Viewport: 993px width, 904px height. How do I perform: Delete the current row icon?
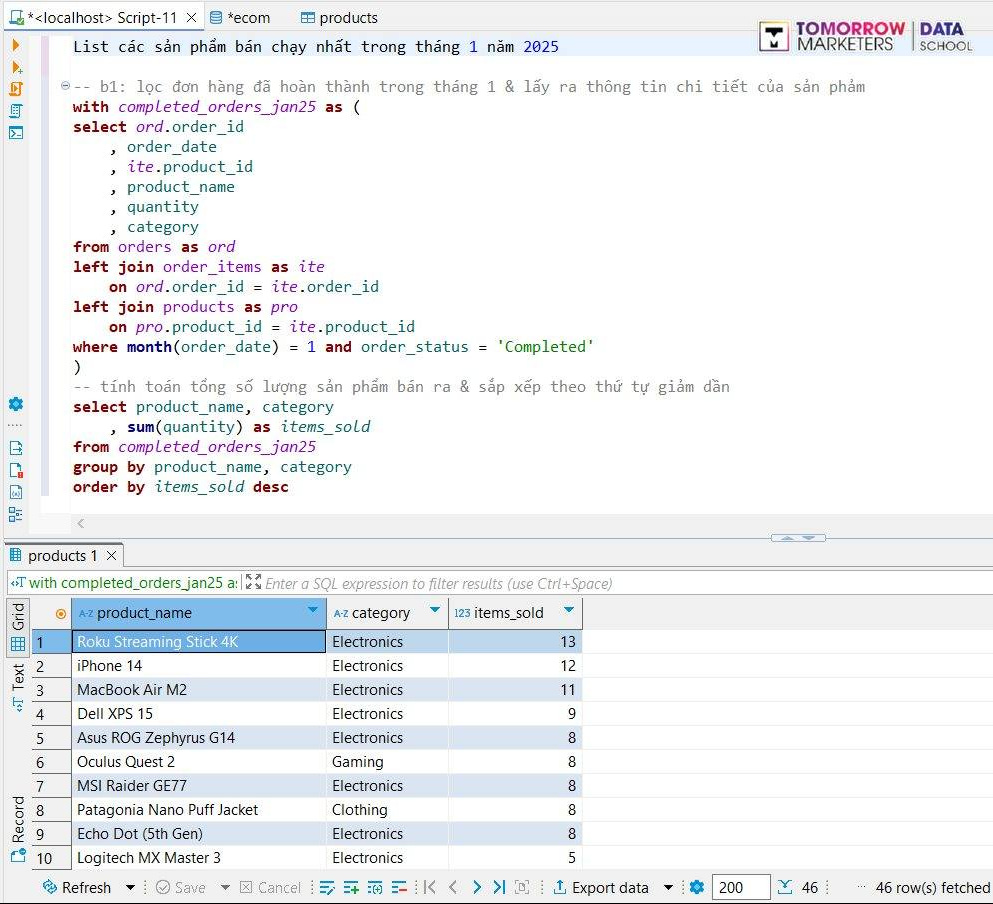pyautogui.click(x=399, y=887)
